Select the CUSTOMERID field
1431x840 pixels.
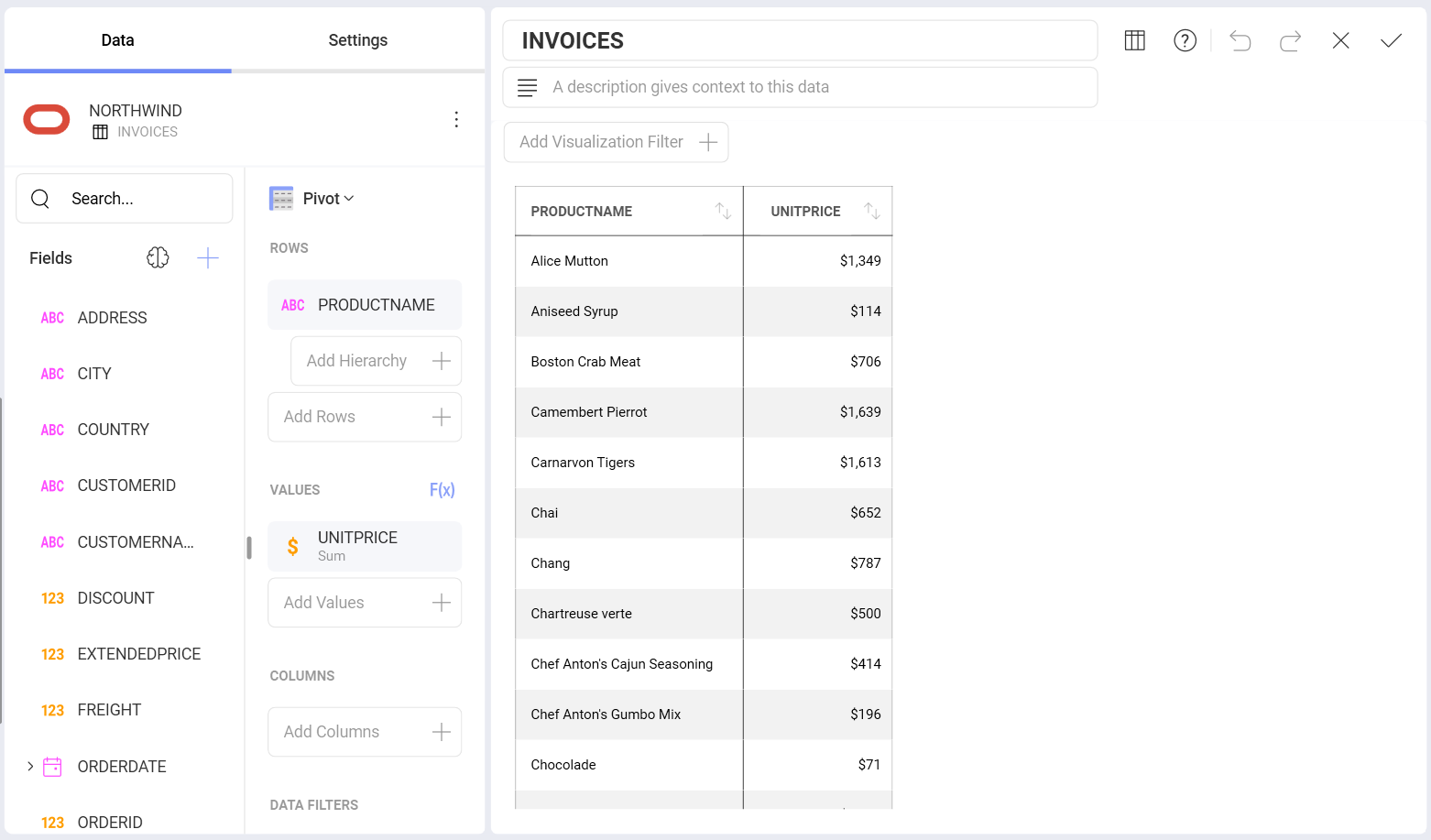coord(125,485)
